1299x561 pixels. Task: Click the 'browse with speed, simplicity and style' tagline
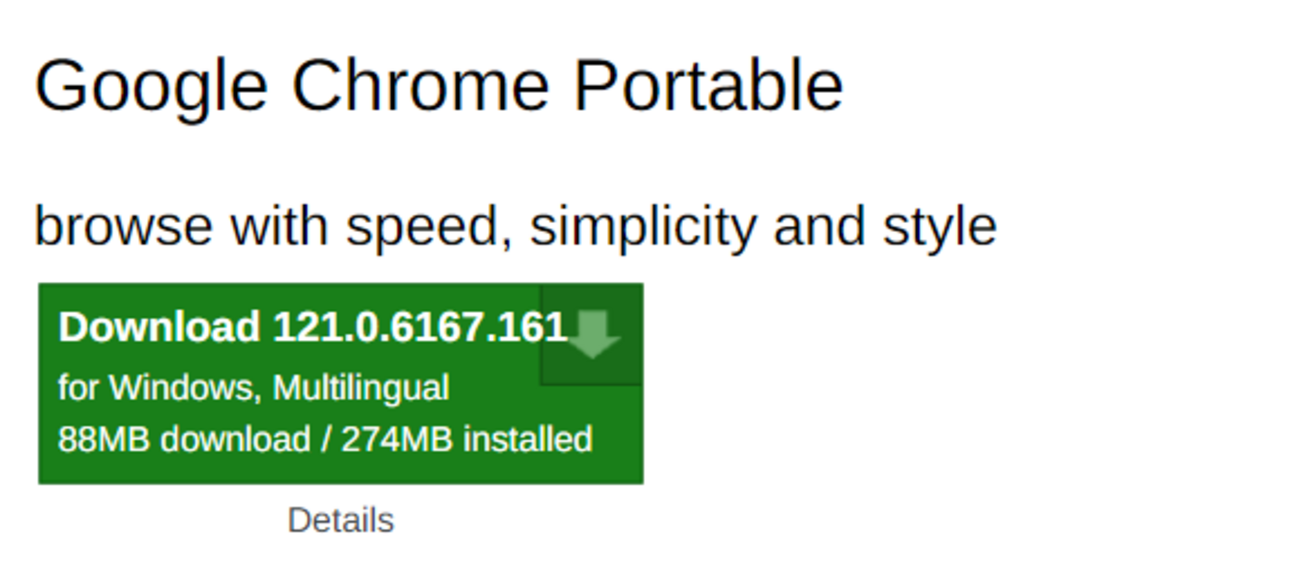coord(515,226)
